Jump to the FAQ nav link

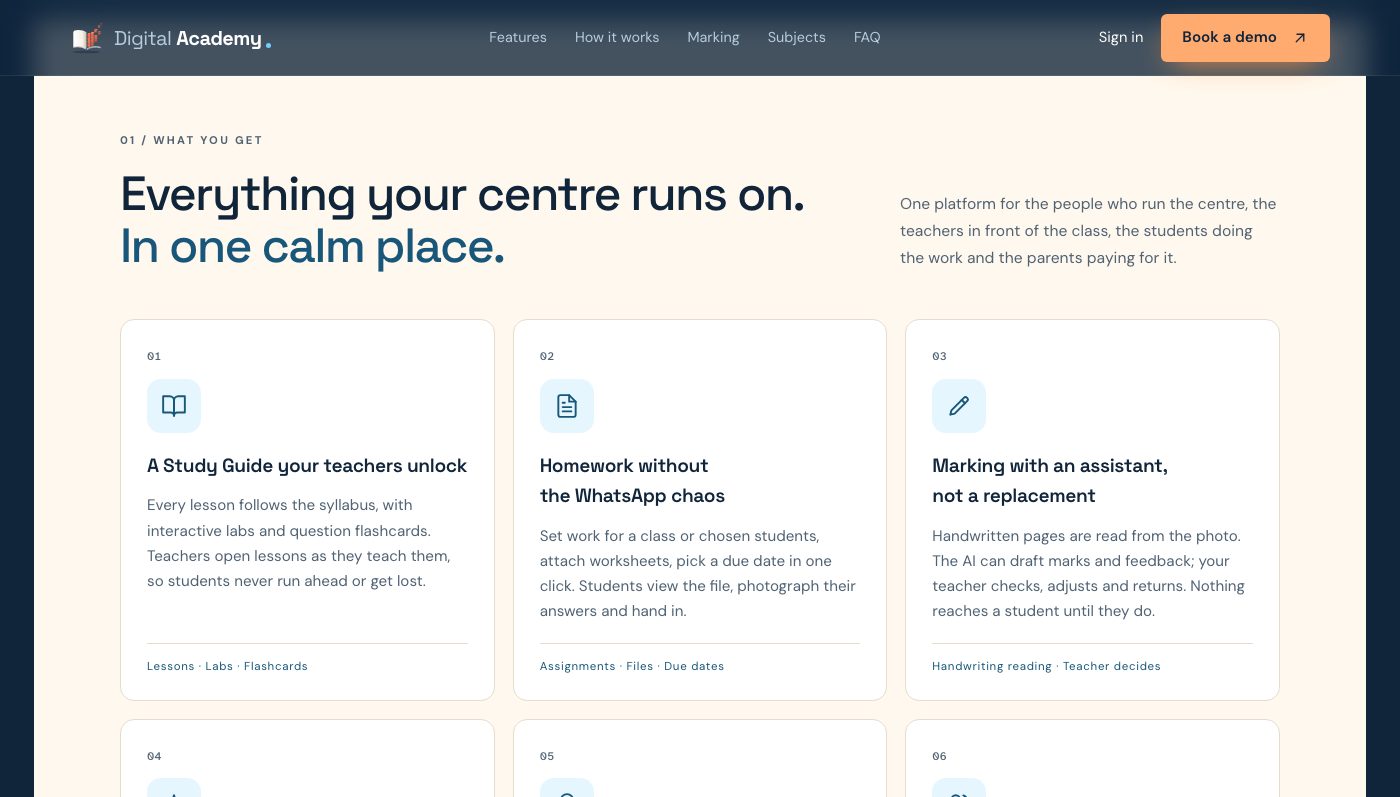867,37
